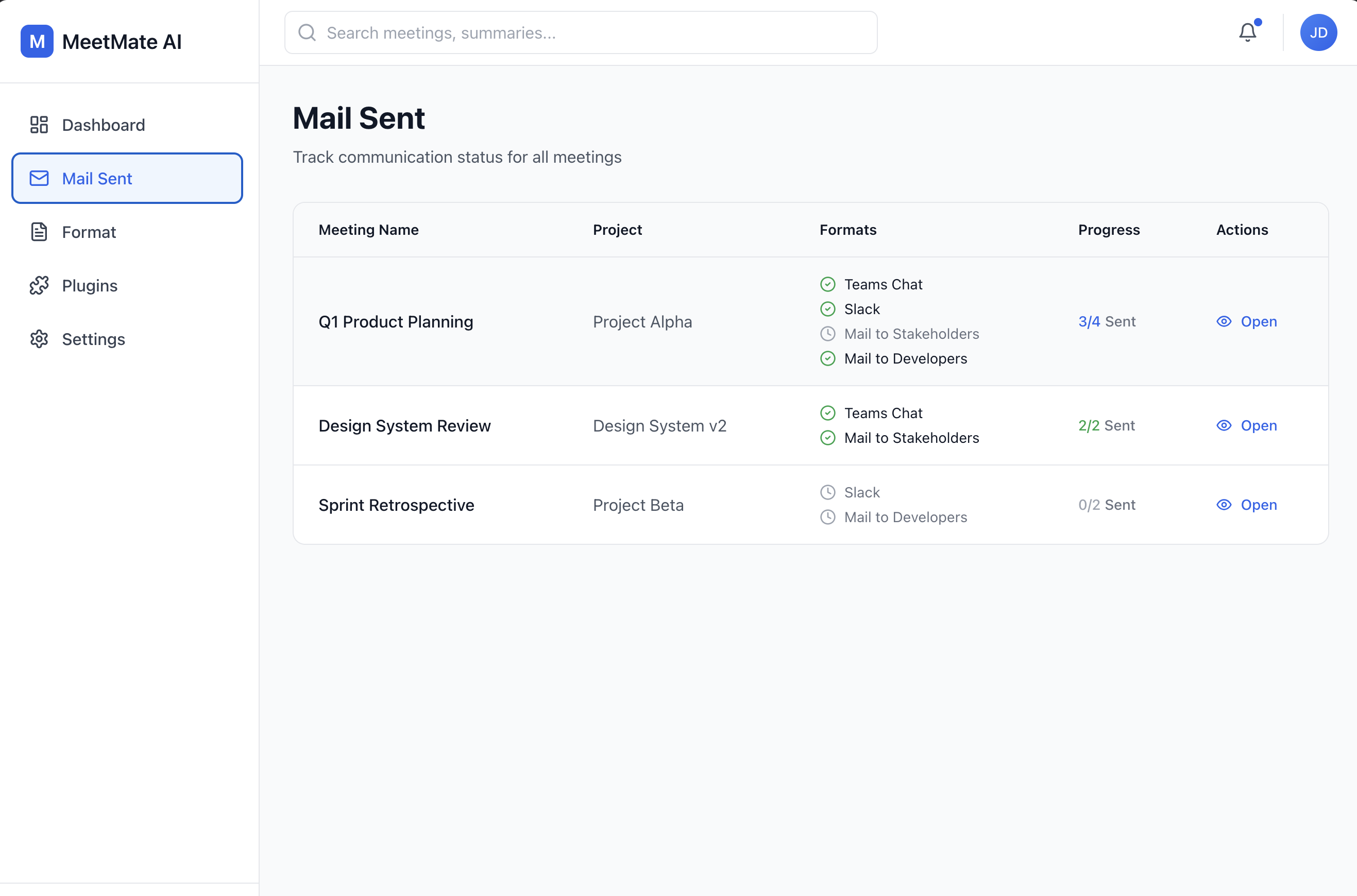Click the 3/4 Sent progress indicator

(1106, 322)
